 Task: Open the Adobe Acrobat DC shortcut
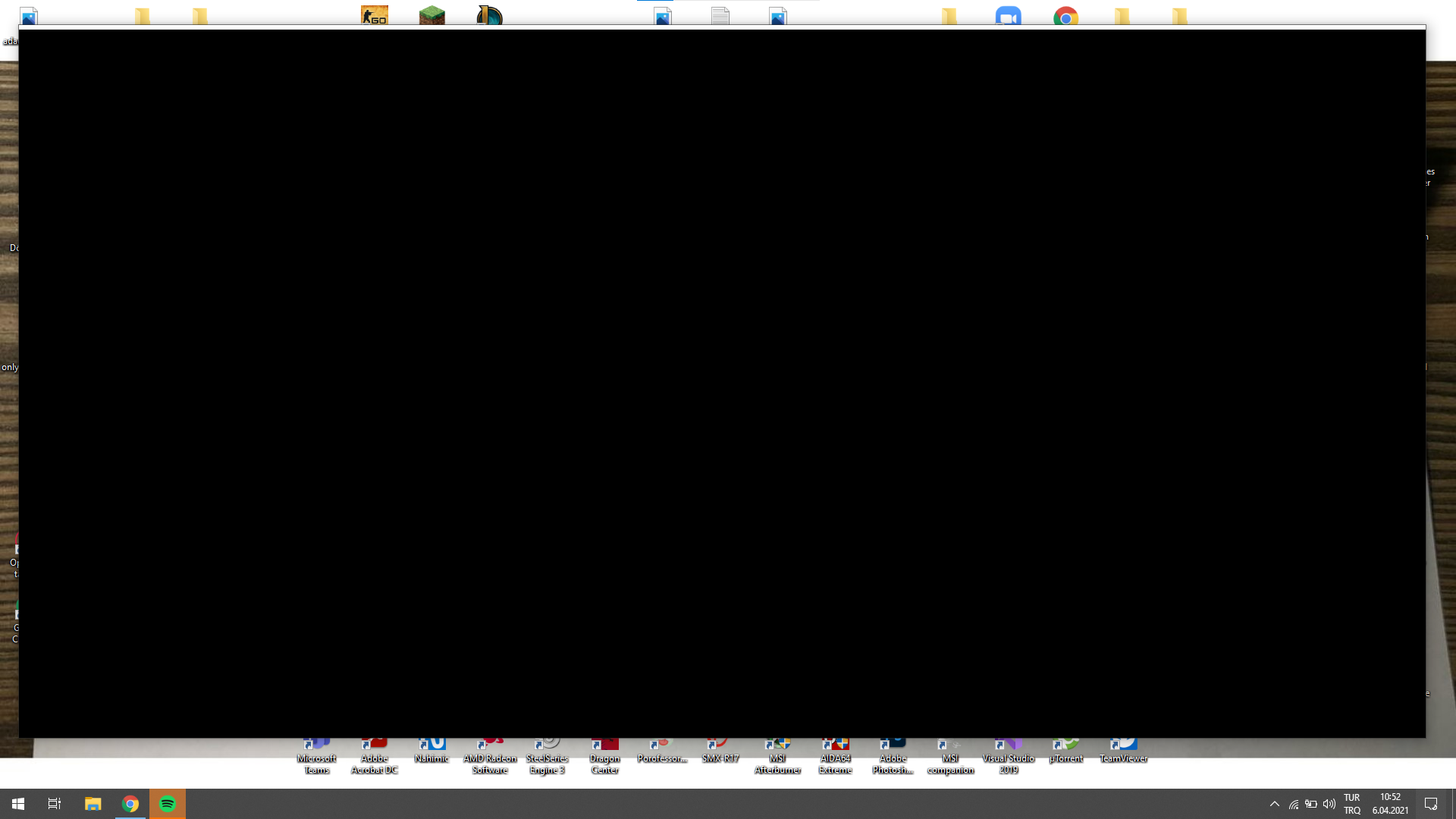(x=374, y=759)
